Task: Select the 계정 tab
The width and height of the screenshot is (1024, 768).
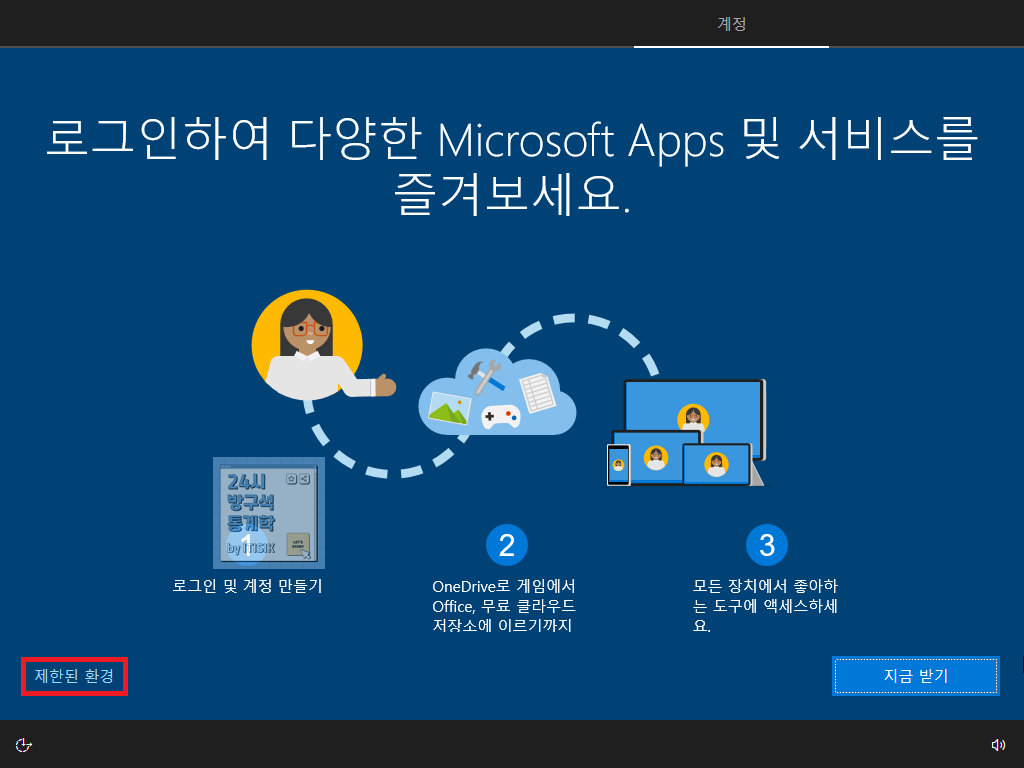Action: pyautogui.click(x=731, y=24)
